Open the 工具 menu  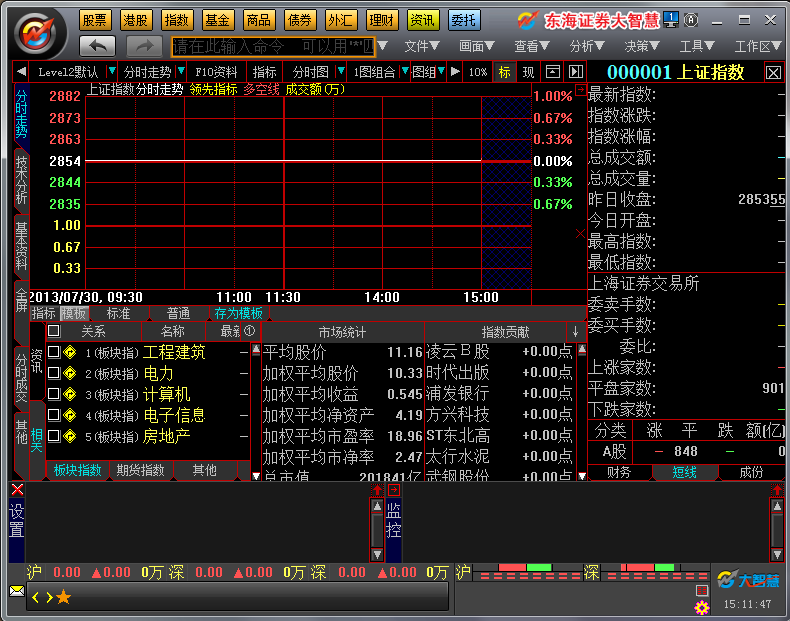[697, 46]
